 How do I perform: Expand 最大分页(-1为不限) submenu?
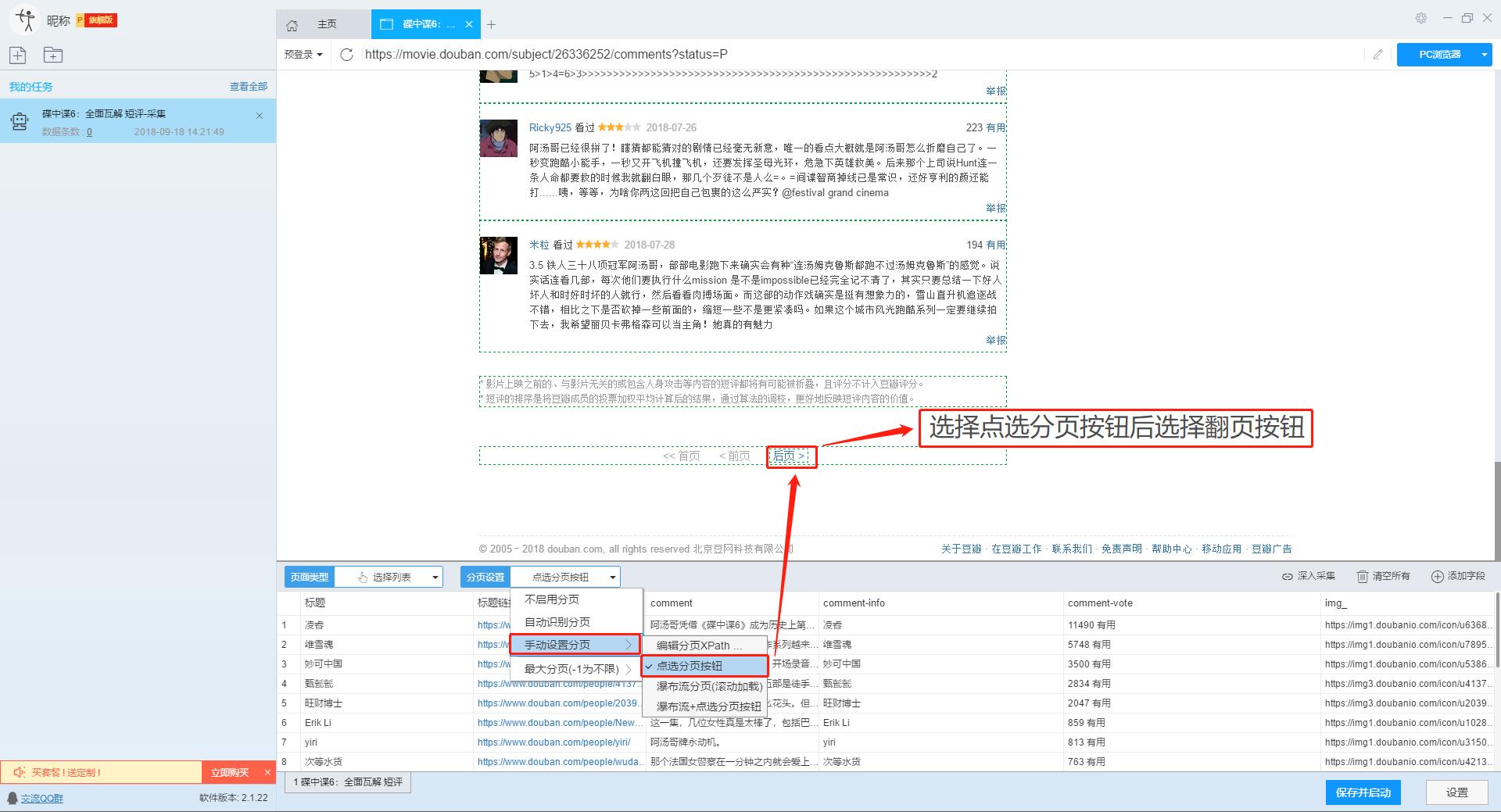pos(576,669)
